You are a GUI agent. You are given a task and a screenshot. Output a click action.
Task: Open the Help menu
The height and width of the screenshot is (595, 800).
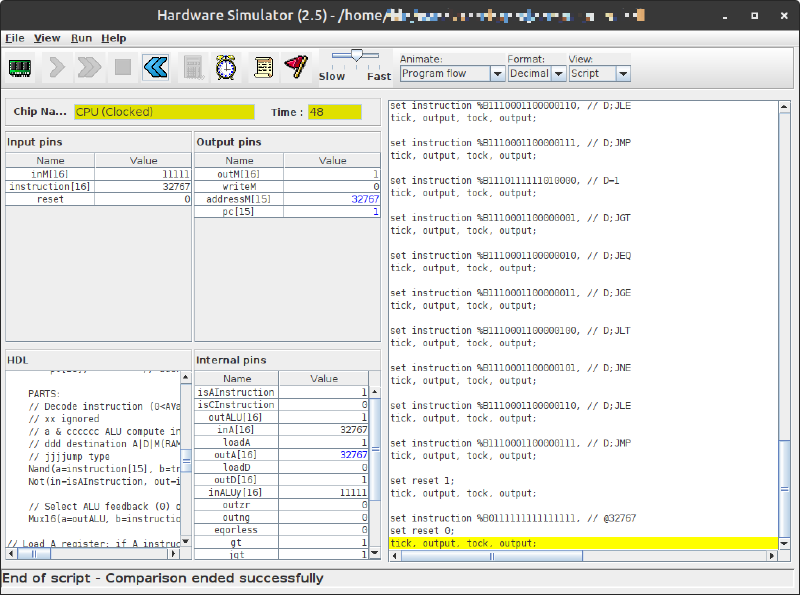click(114, 38)
